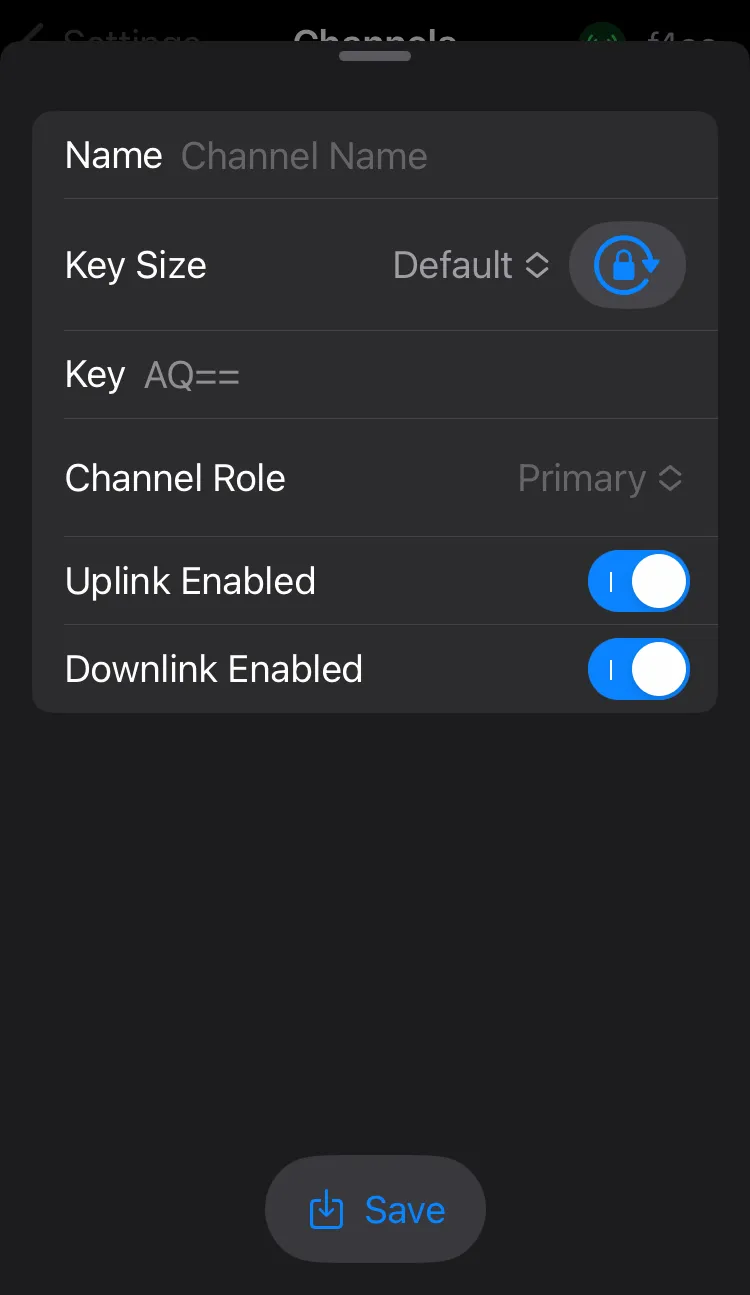Viewport: 750px width, 1295px height.
Task: Click the up-down chevrons beside Default
Action: [537, 265]
